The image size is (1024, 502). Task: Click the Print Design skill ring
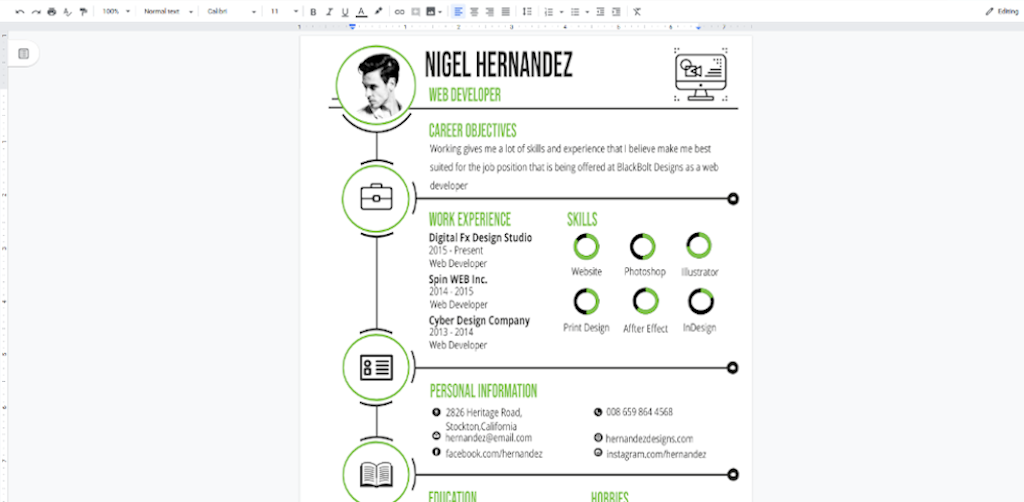click(x=586, y=302)
